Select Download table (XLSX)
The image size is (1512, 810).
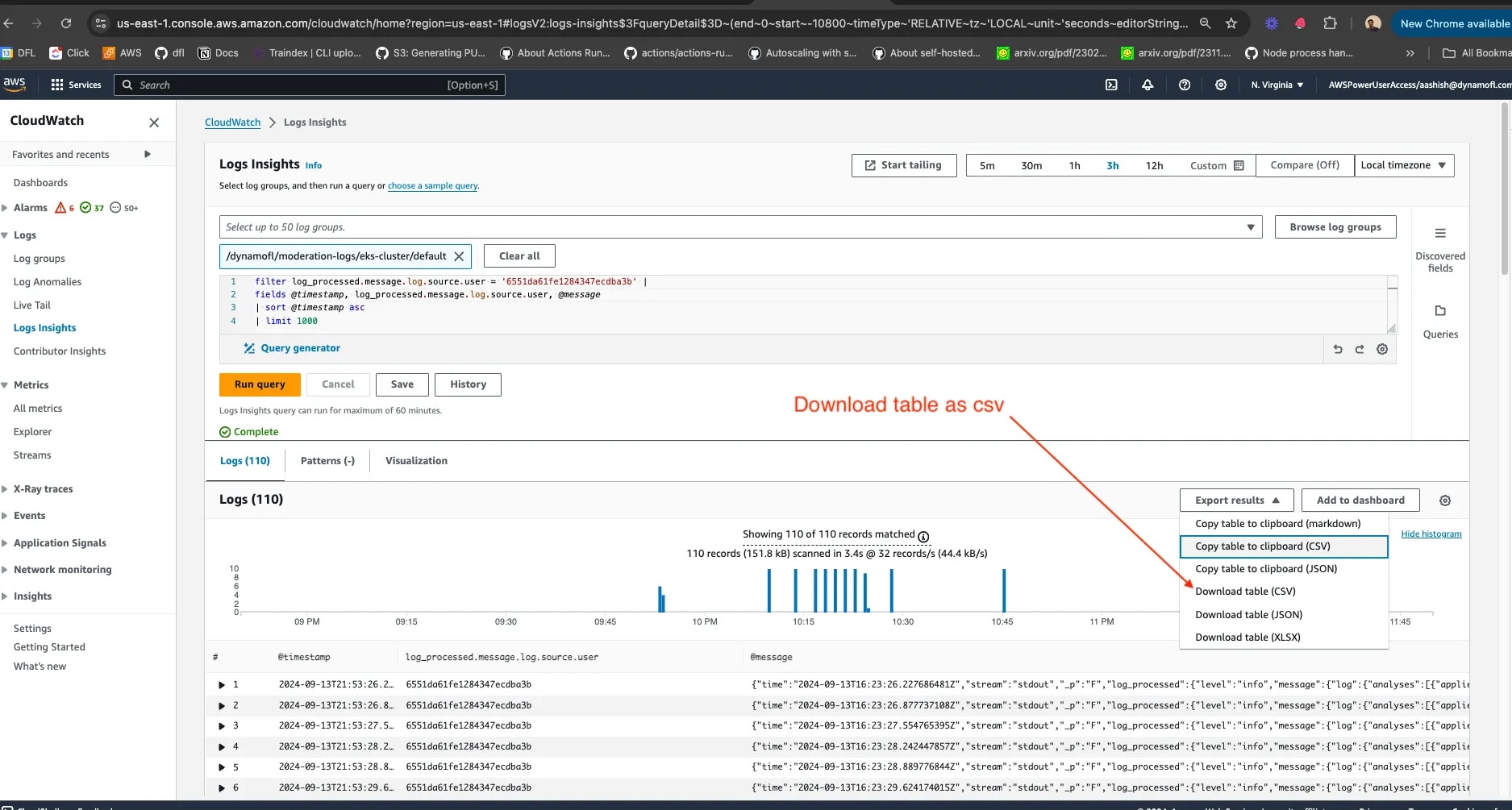point(1284,638)
